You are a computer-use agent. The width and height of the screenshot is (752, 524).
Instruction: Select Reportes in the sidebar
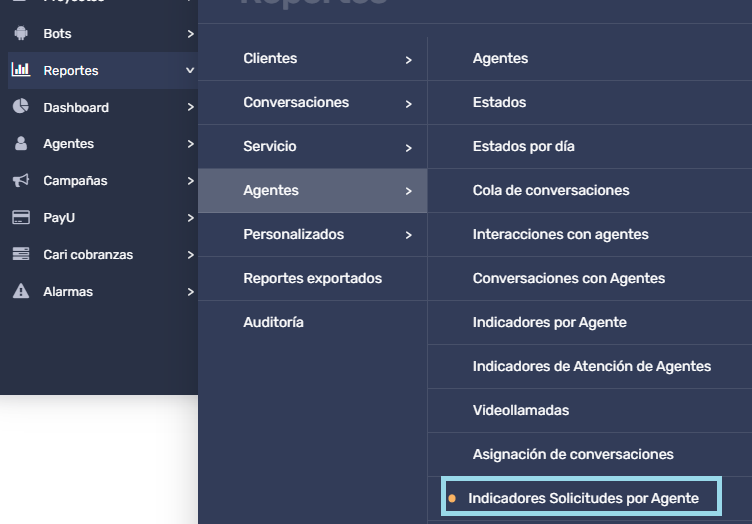(103, 70)
